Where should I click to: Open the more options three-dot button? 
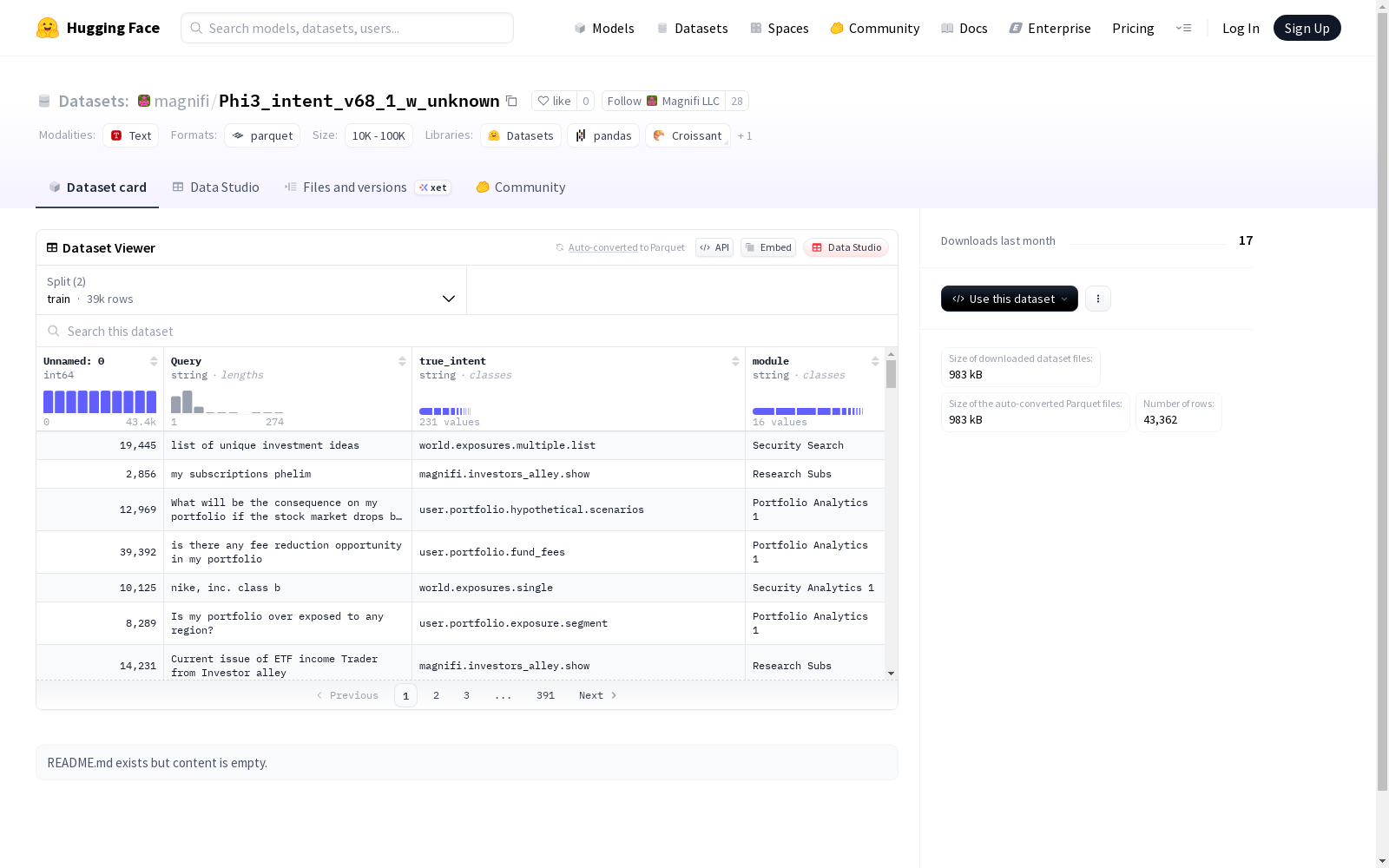(x=1098, y=299)
